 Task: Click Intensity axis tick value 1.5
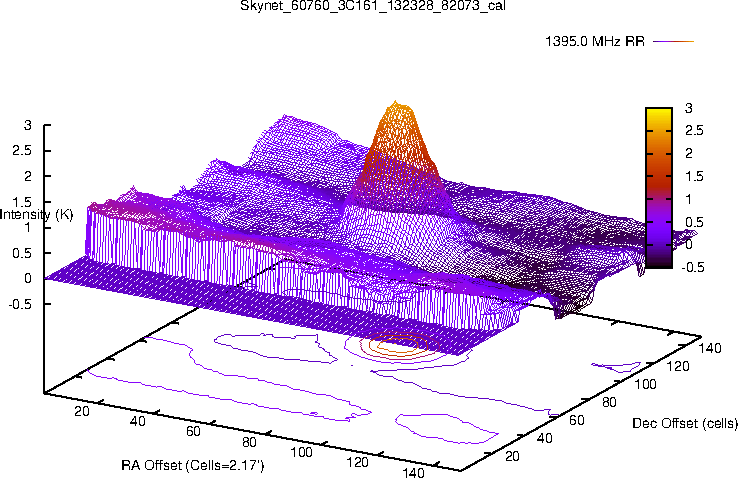[x=23, y=202]
